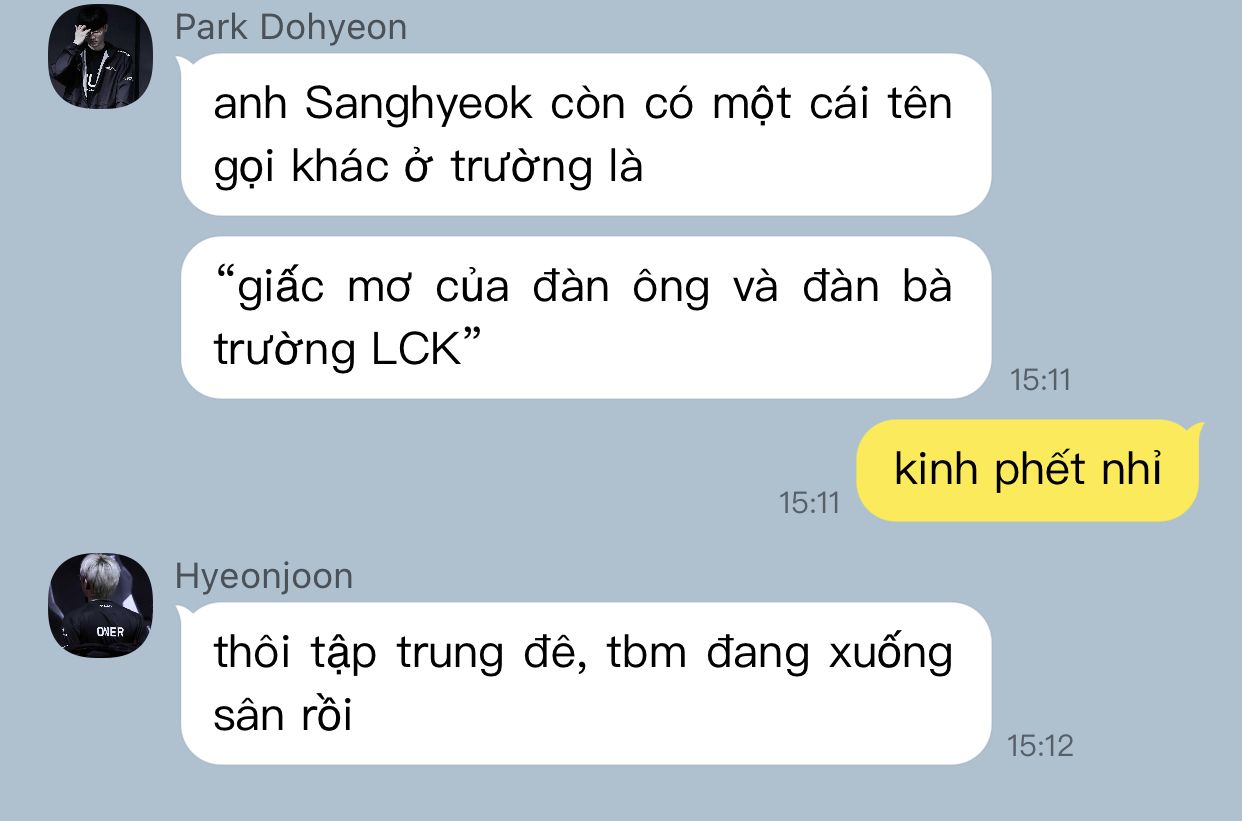Open Park Dohyeon's profile avatar
1242x821 pixels.
coord(101,57)
